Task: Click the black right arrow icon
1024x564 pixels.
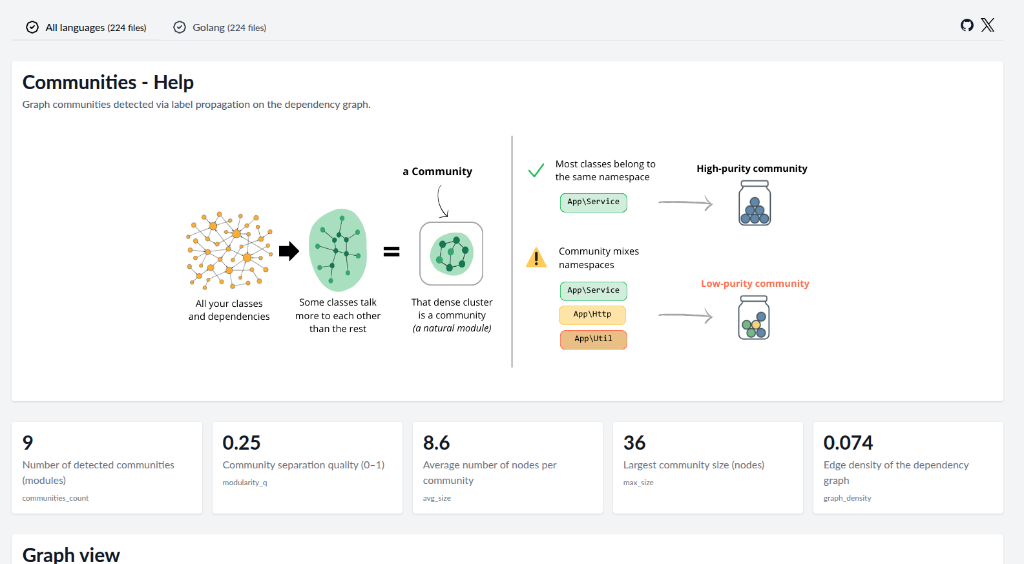Action: pyautogui.click(x=288, y=252)
